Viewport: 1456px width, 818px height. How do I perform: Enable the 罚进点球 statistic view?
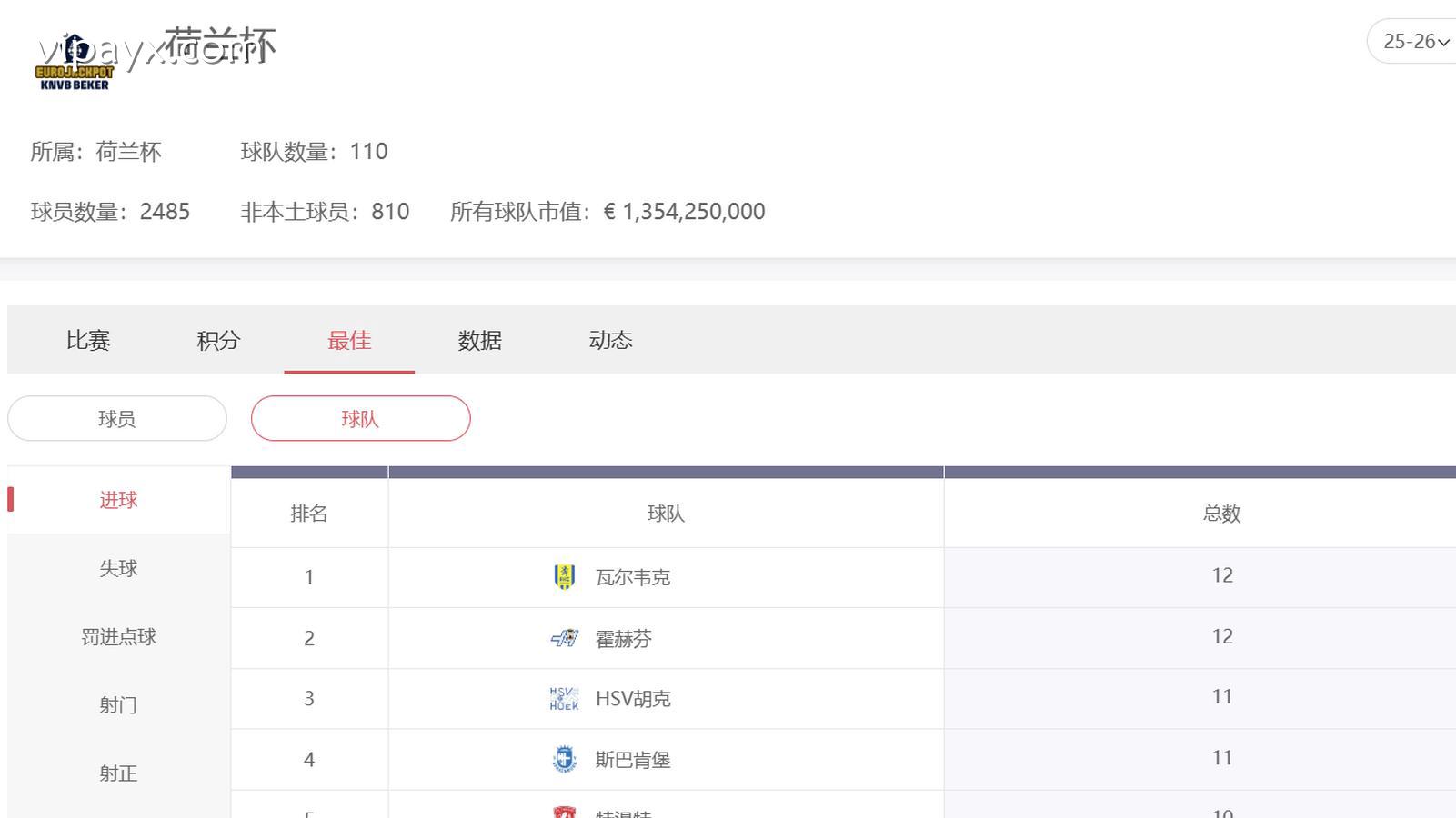[117, 636]
